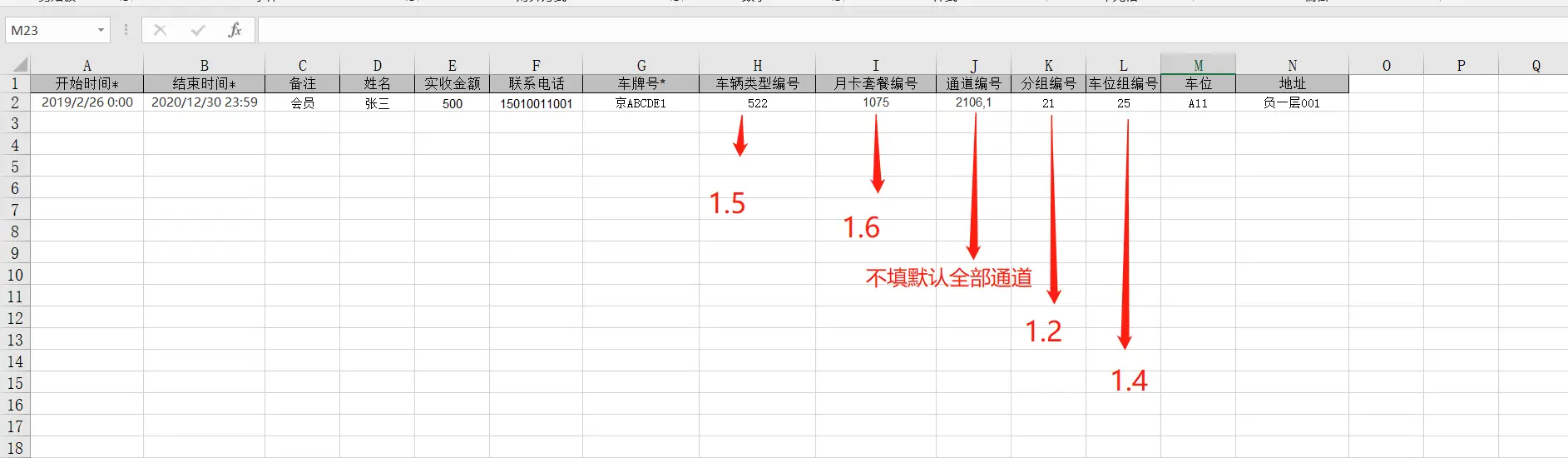Click the Insert Function fx icon
The image size is (1568, 458).
[x=235, y=31]
